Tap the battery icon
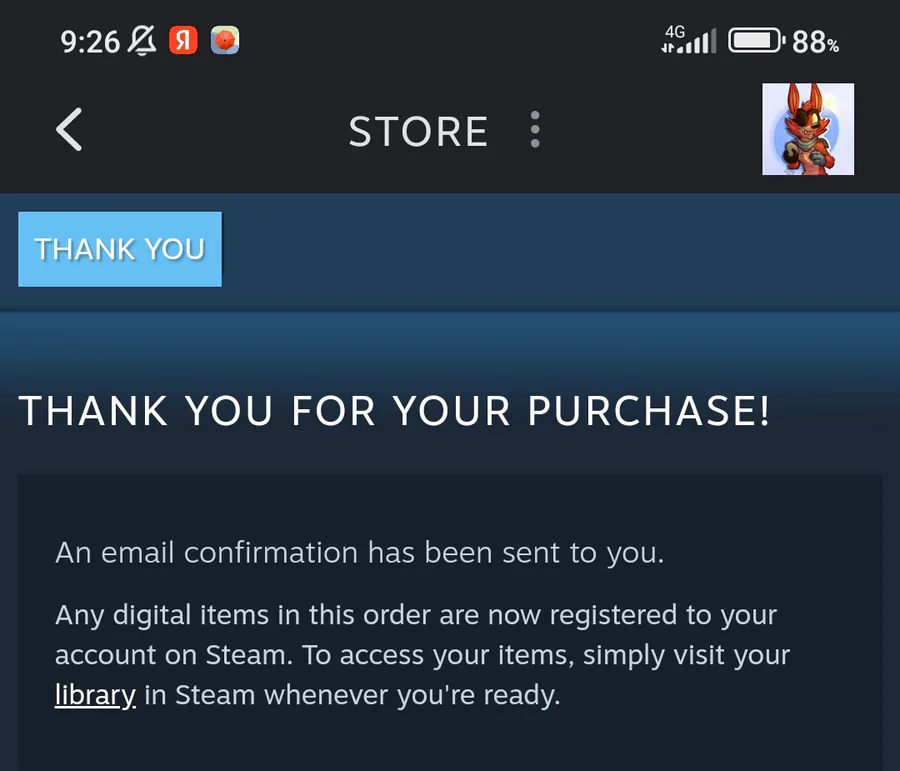Screen dimensions: 900x771 tap(756, 42)
